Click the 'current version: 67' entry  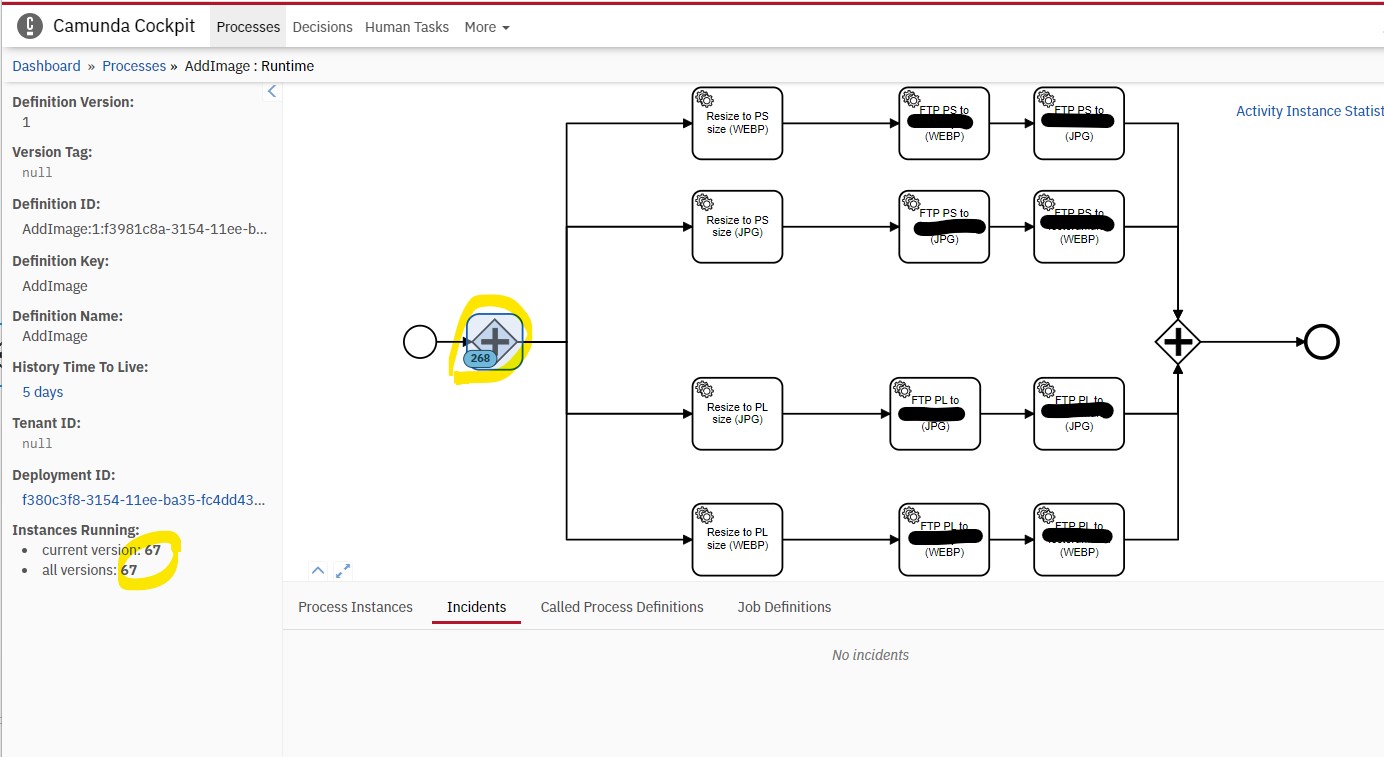point(101,550)
